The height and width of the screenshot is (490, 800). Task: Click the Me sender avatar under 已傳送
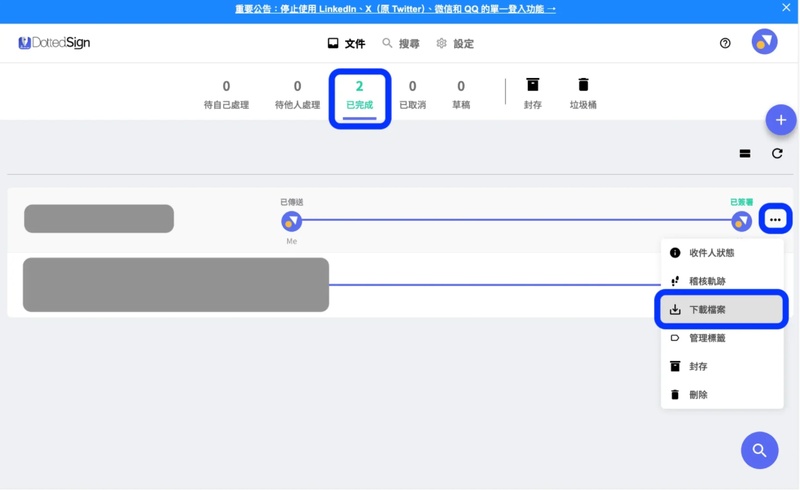point(292,222)
